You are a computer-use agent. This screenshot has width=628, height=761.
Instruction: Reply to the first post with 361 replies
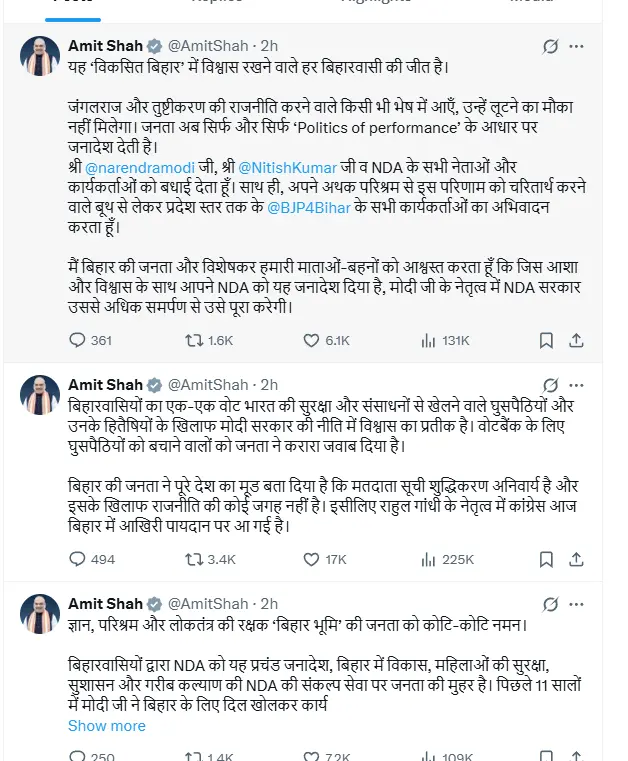pyautogui.click(x=78, y=340)
